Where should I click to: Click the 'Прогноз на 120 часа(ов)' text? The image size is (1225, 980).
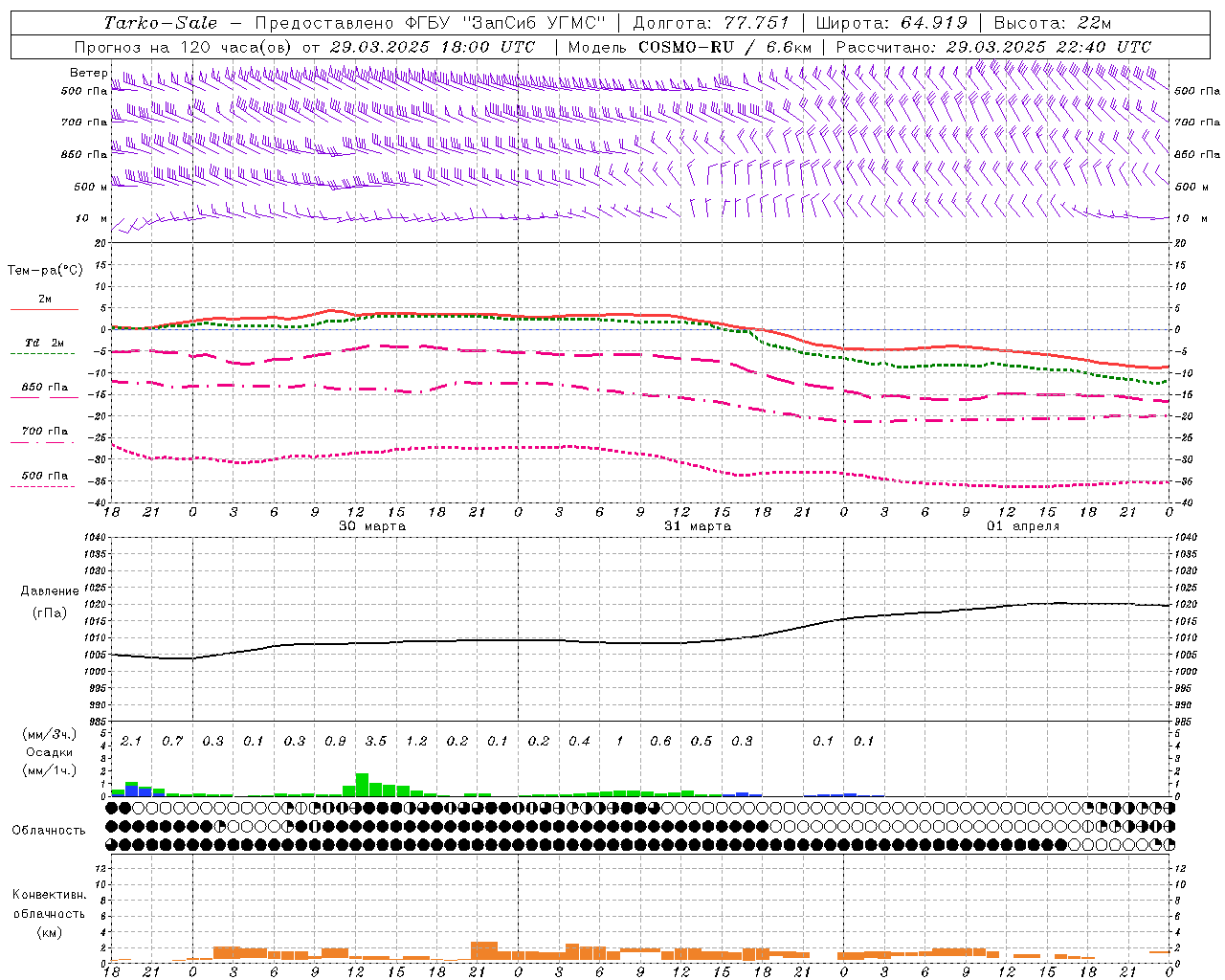[184, 47]
